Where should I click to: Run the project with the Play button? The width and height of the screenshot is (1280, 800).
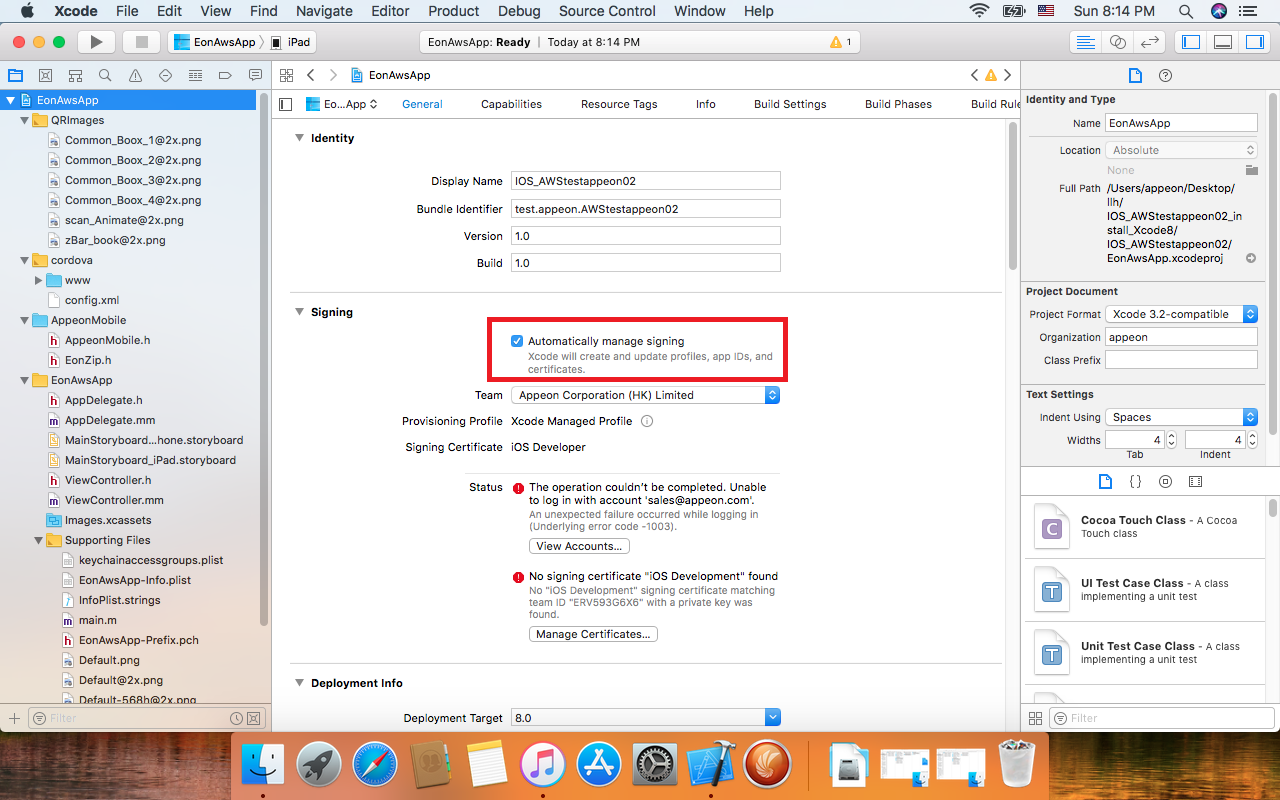[x=97, y=42]
